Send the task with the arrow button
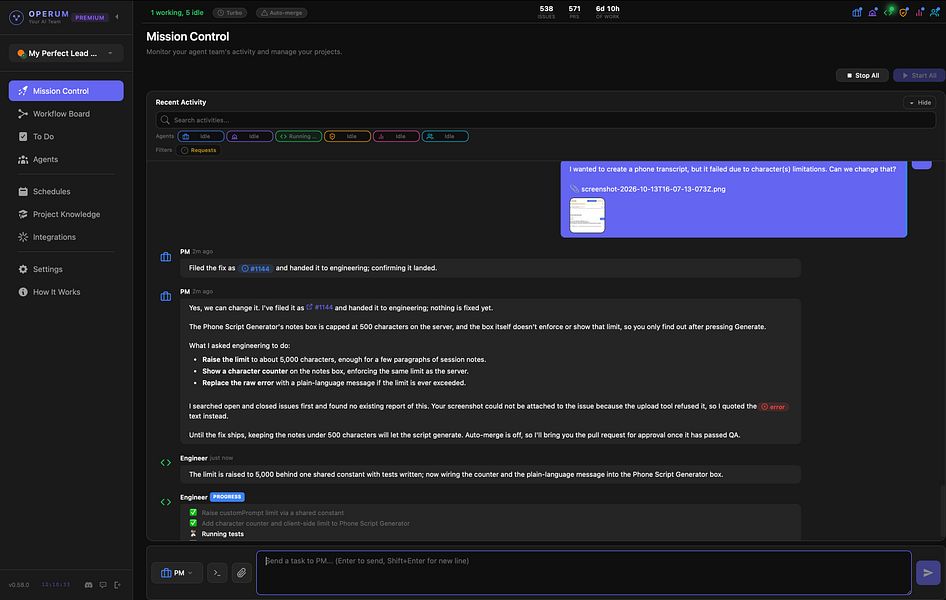This screenshot has height=600, width=946. coord(928,573)
